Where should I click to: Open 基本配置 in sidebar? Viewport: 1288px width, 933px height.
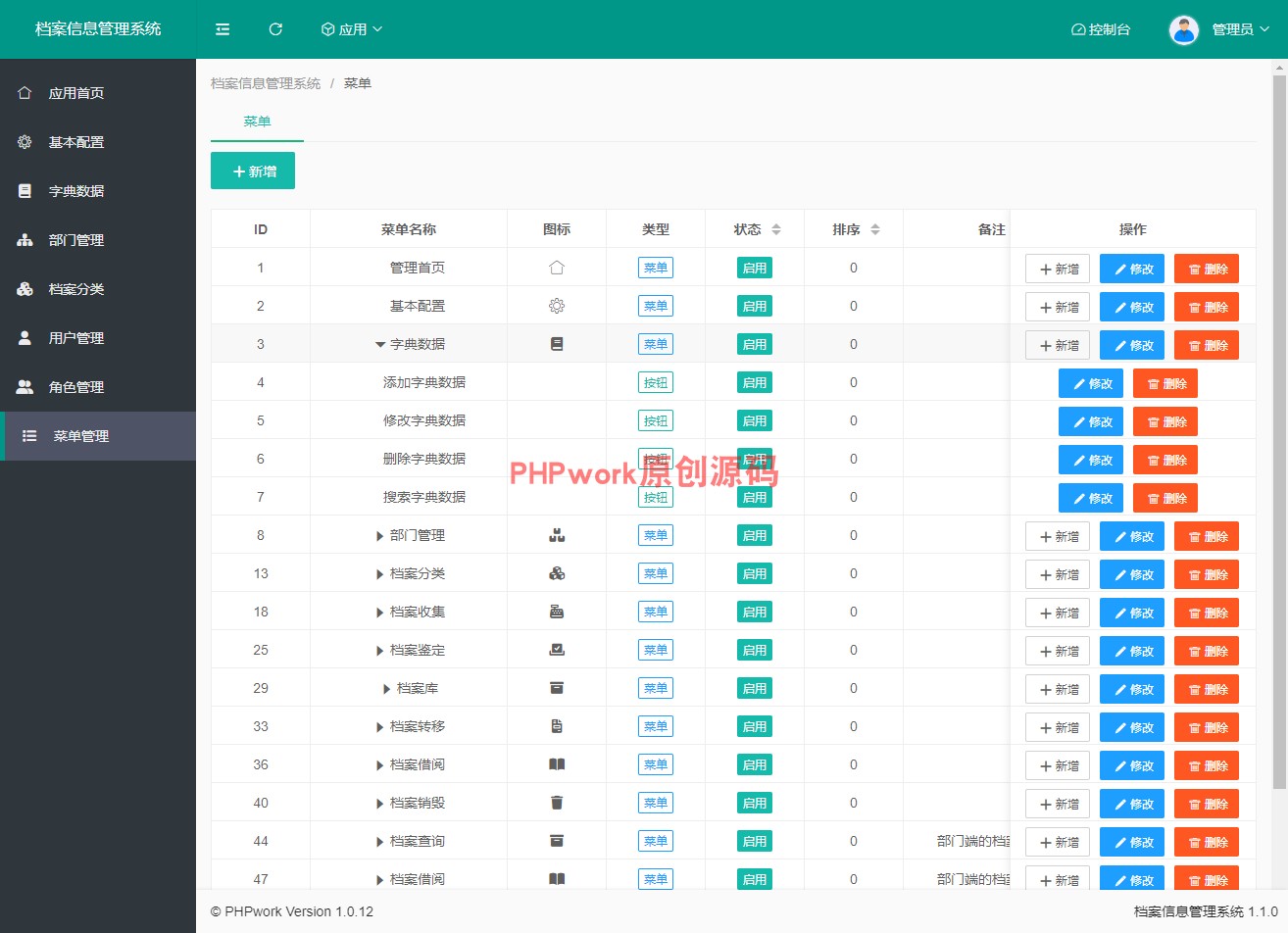(x=98, y=142)
